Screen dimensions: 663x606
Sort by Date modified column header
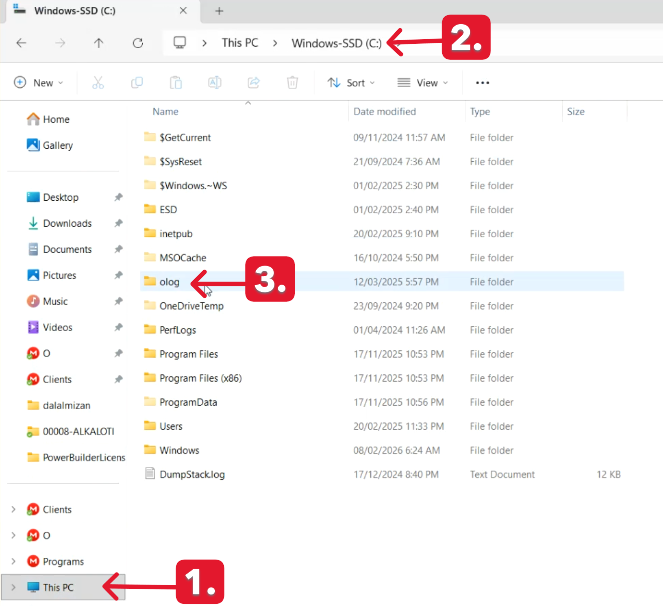[x=384, y=112]
